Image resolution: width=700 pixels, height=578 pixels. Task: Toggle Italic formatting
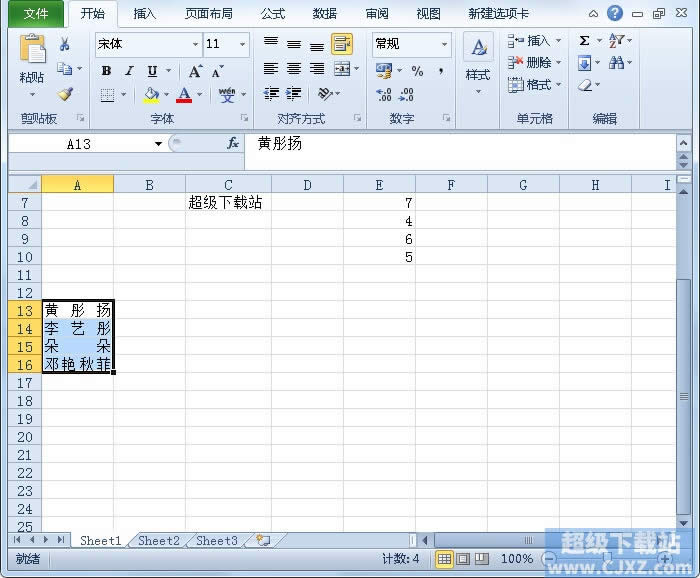click(129, 71)
